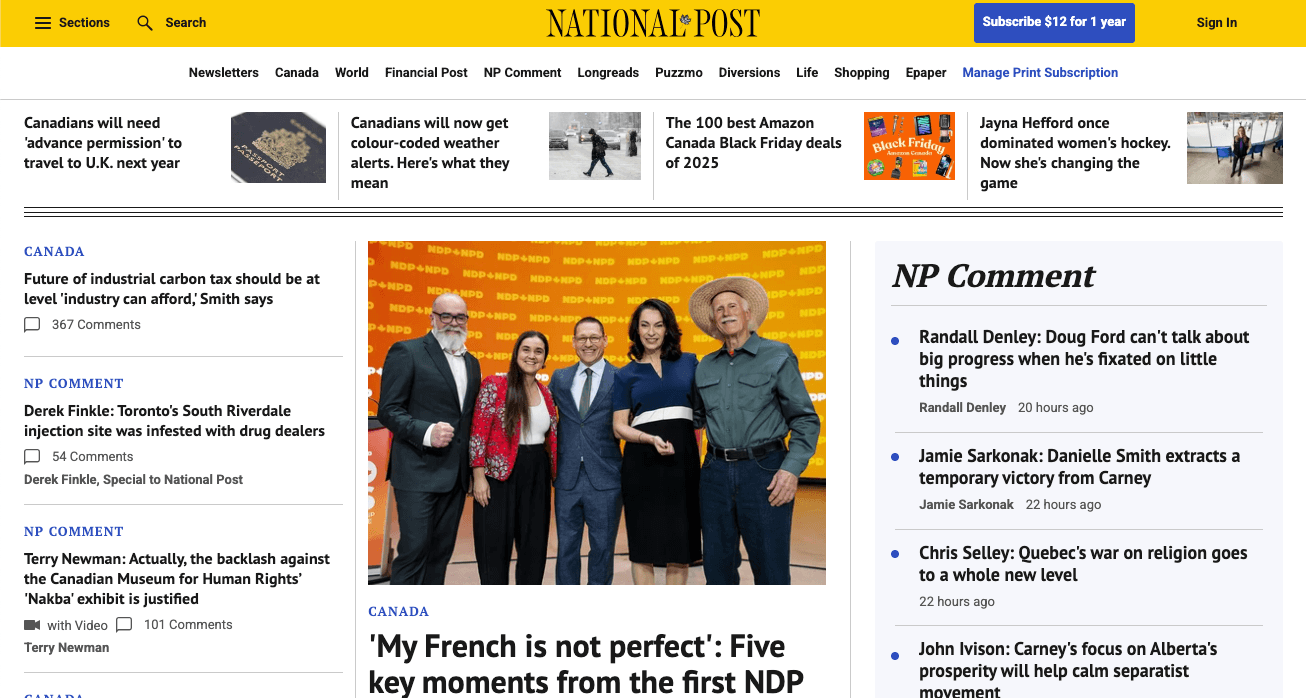The image size is (1306, 698).
Task: Open the passport thumbnail image
Action: point(278,147)
